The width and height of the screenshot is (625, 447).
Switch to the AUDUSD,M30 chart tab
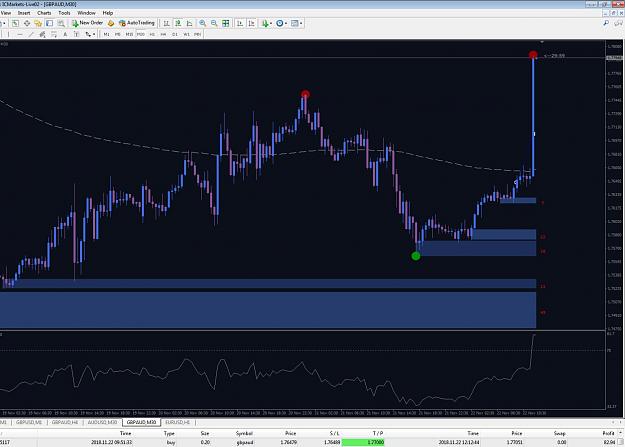pos(102,422)
